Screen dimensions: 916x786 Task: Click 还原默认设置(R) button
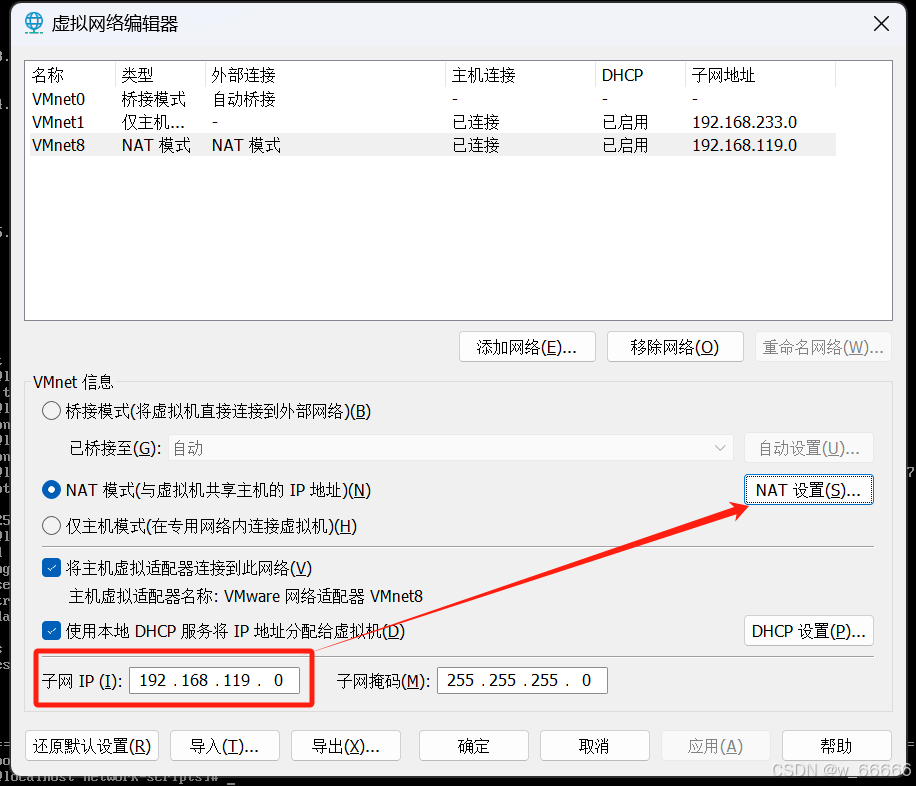[x=92, y=746]
